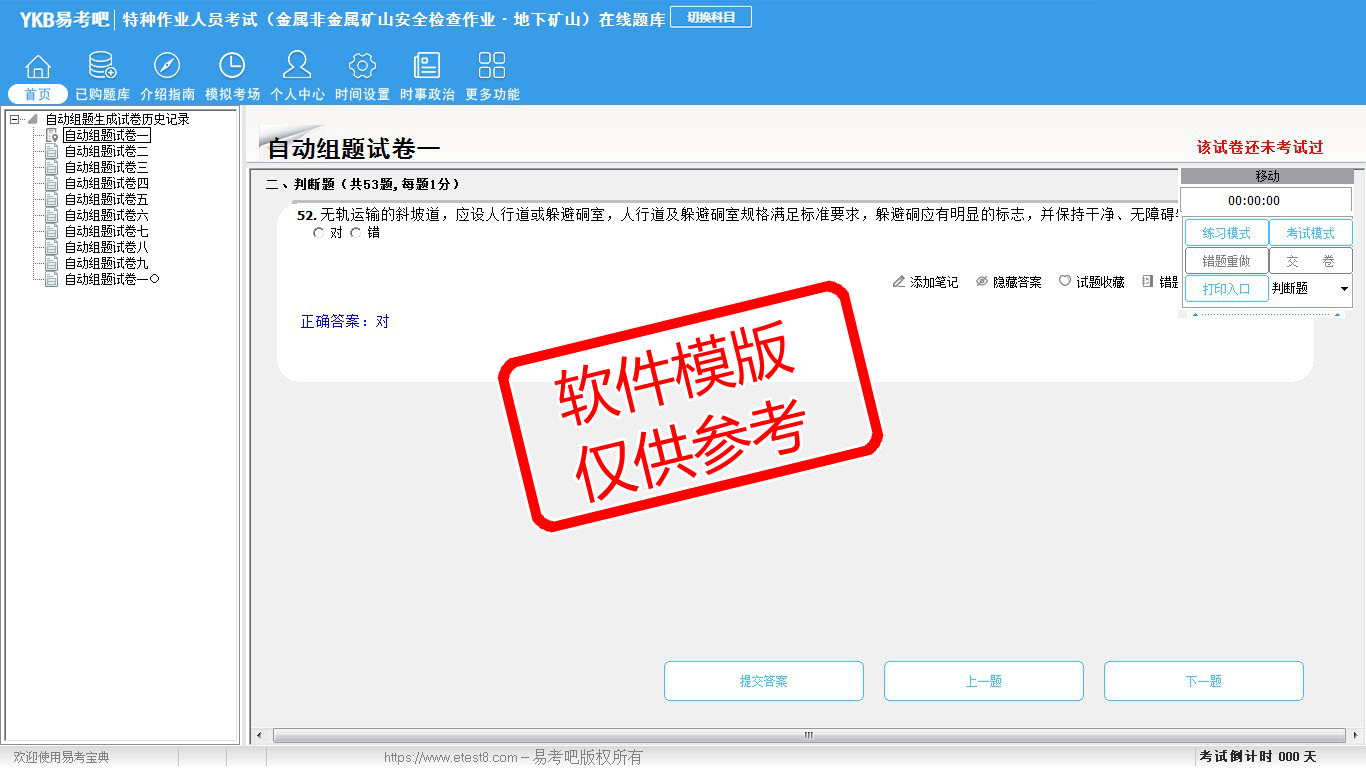
Task: Click the 下一题 button
Action: pyautogui.click(x=1203, y=681)
